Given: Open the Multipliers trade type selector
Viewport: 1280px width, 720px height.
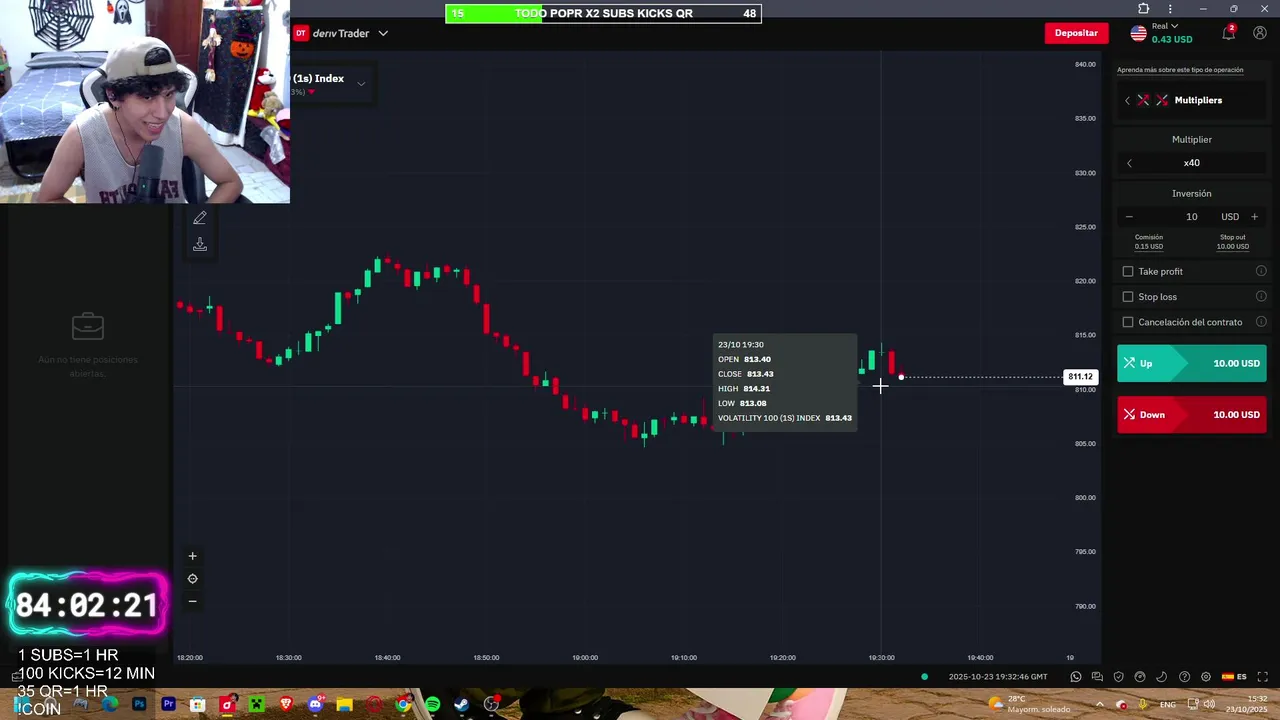Looking at the screenshot, I should (x=1192, y=100).
